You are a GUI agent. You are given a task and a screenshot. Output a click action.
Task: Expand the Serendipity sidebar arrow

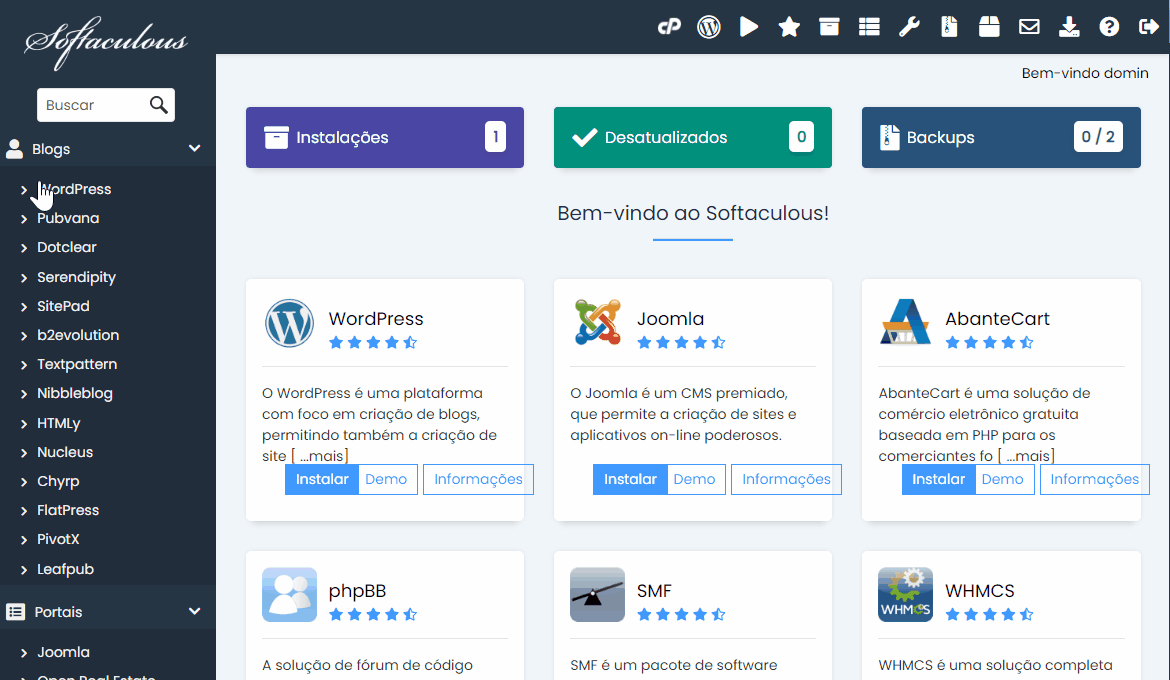click(24, 278)
